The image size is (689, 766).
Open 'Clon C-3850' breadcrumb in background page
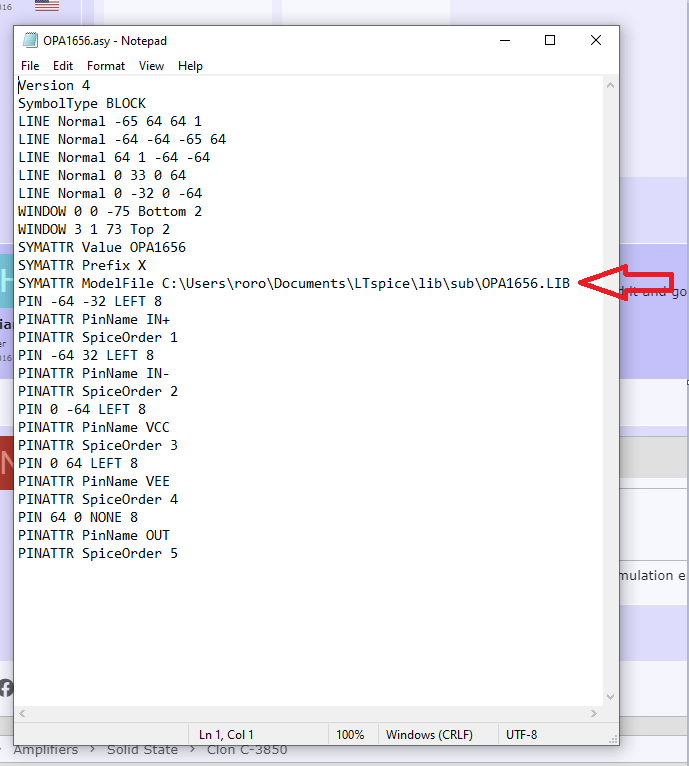point(247,750)
